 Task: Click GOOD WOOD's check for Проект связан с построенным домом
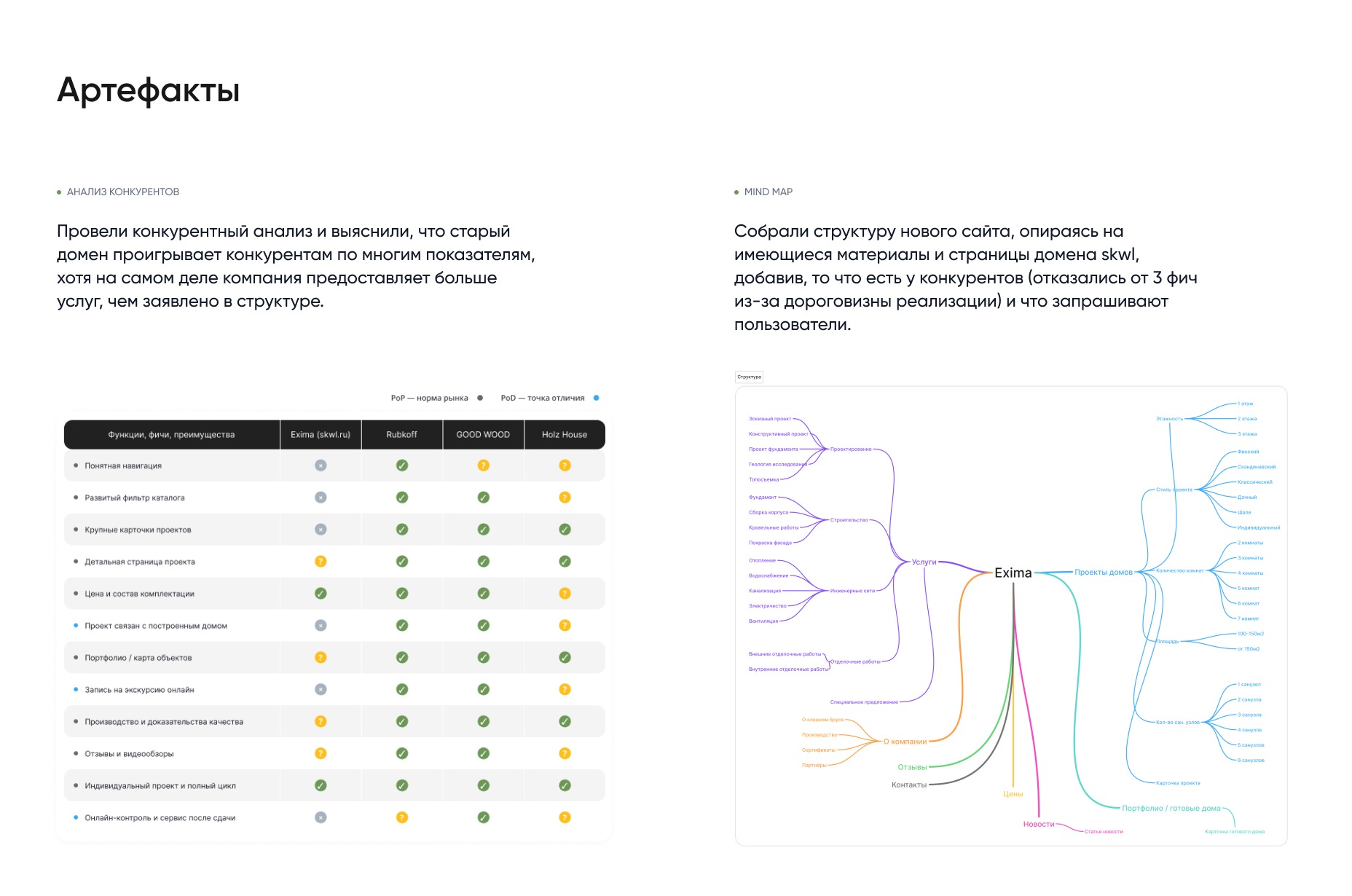point(483,626)
